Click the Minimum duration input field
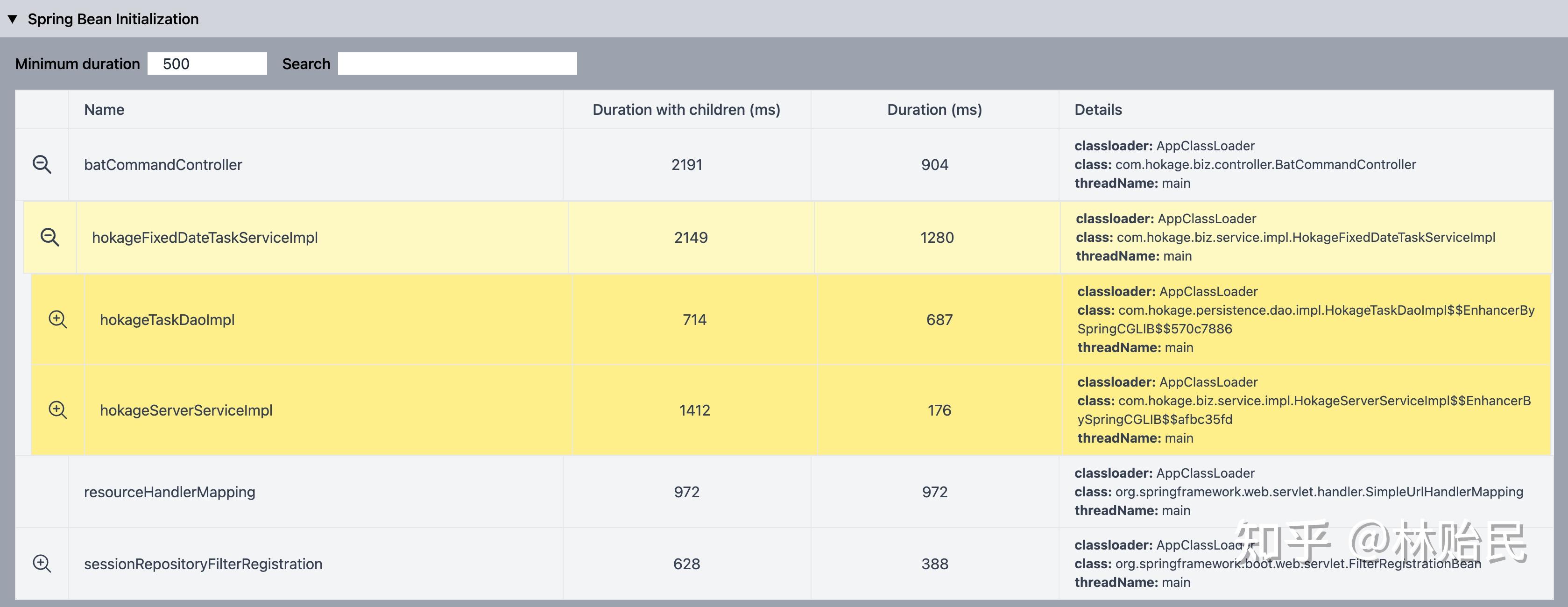Screen dimensions: 1568x607 207,64
